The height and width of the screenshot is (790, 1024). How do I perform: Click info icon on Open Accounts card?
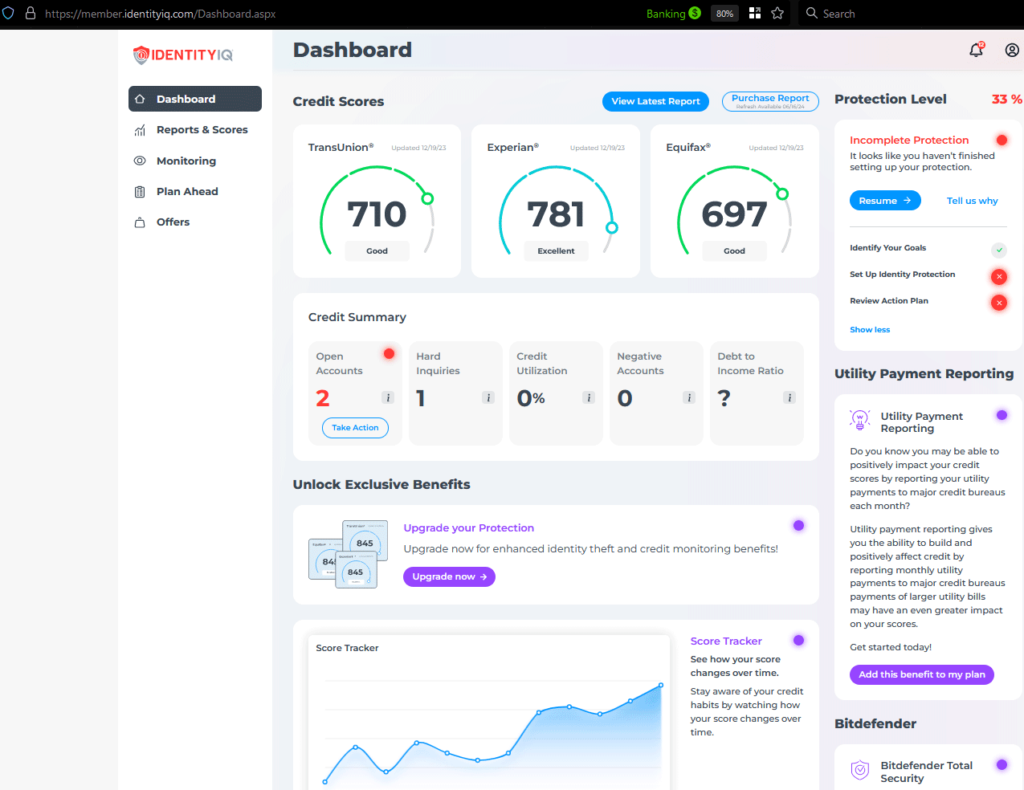388,398
